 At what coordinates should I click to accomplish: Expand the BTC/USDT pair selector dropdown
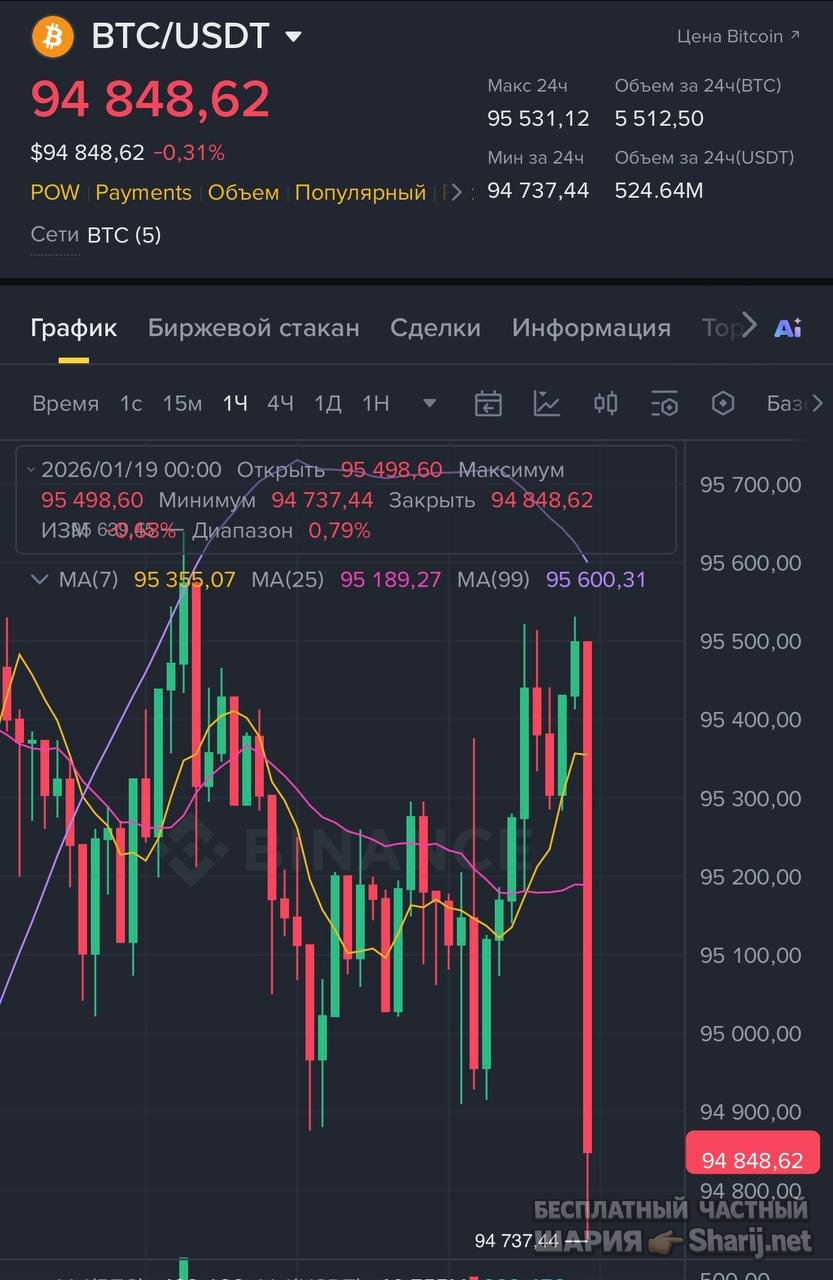pyautogui.click(x=293, y=37)
